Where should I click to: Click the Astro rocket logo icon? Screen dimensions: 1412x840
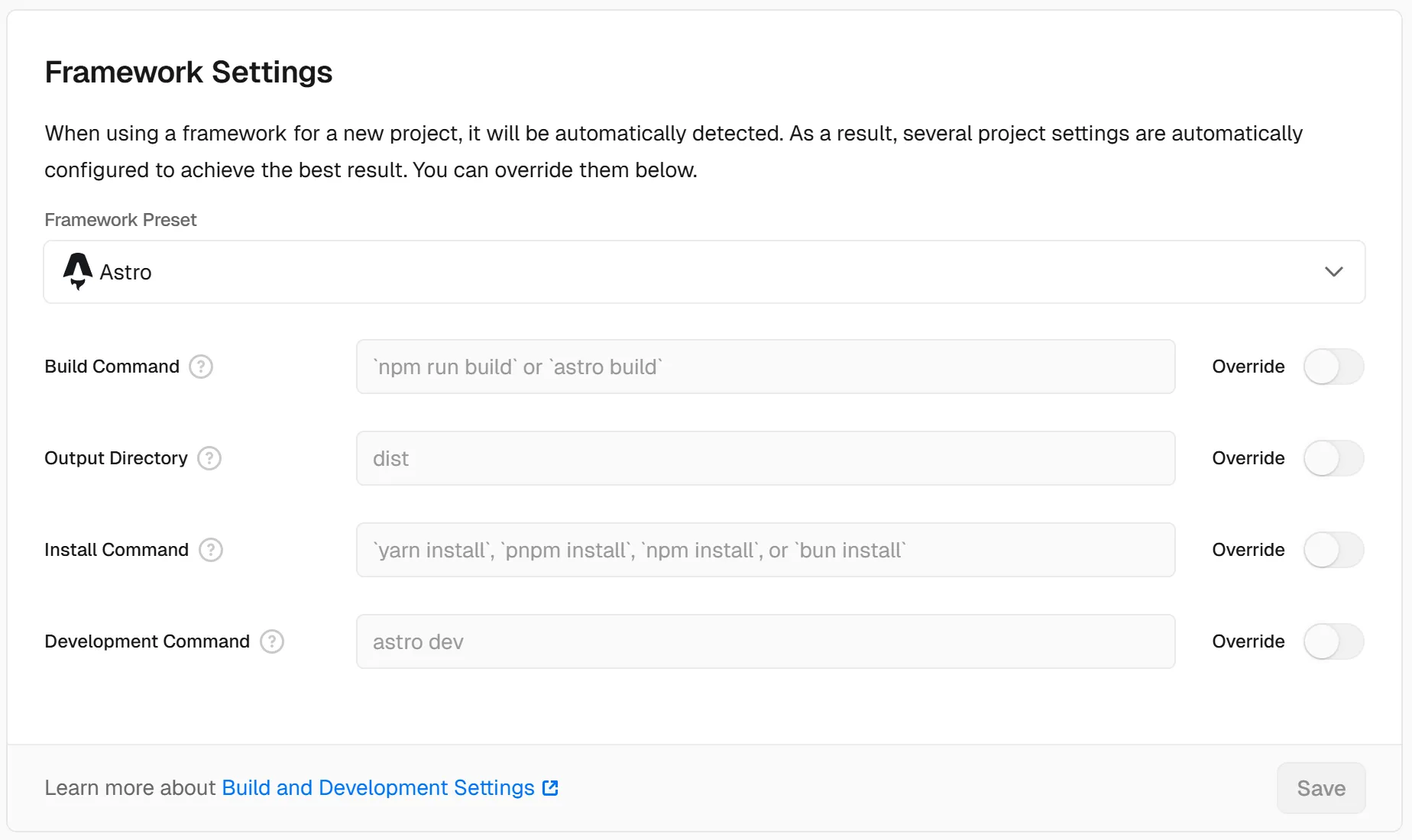(77, 272)
